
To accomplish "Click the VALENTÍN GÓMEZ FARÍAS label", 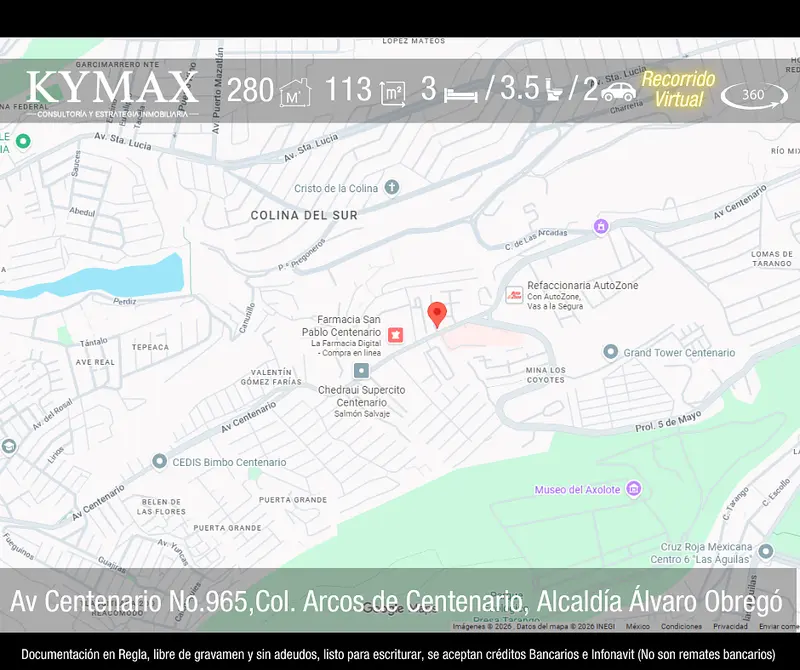I will [x=271, y=377].
